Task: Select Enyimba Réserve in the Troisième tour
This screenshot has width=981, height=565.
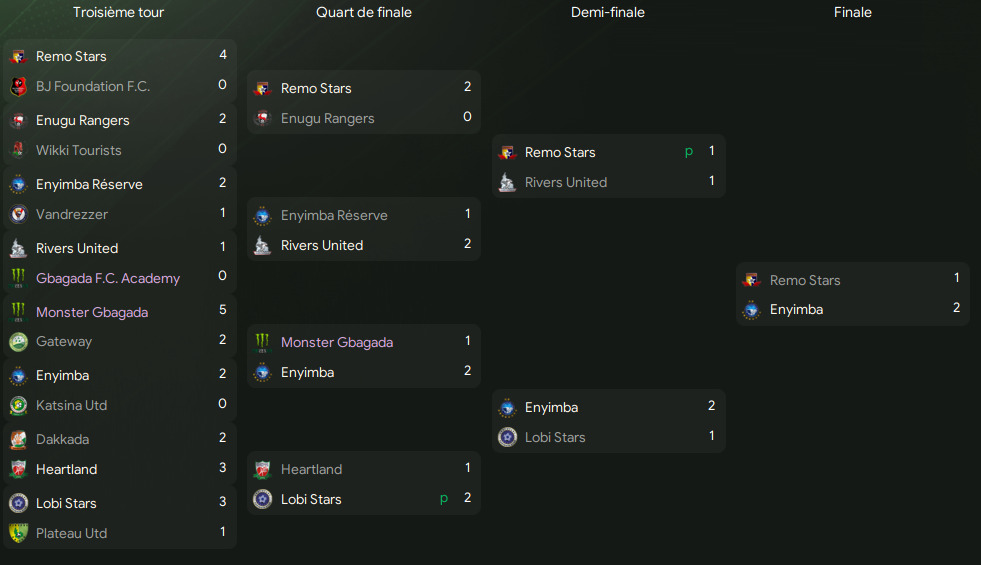Action: pos(89,184)
